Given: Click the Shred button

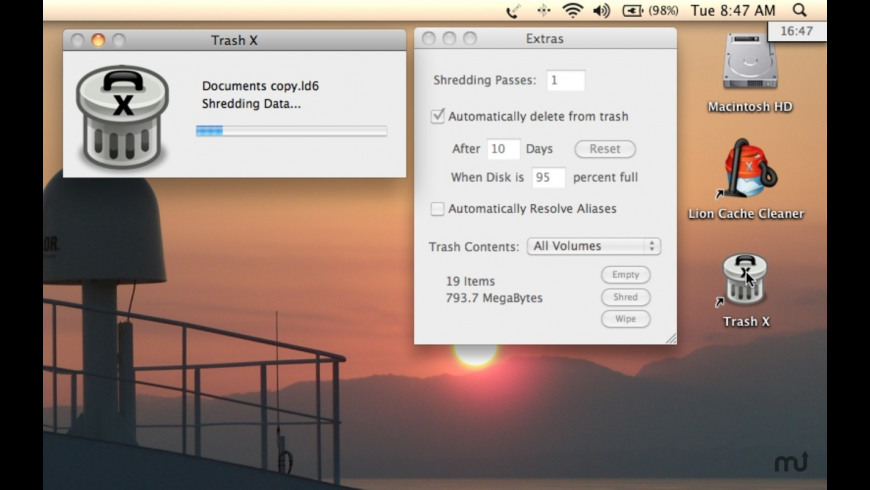Looking at the screenshot, I should click(625, 297).
